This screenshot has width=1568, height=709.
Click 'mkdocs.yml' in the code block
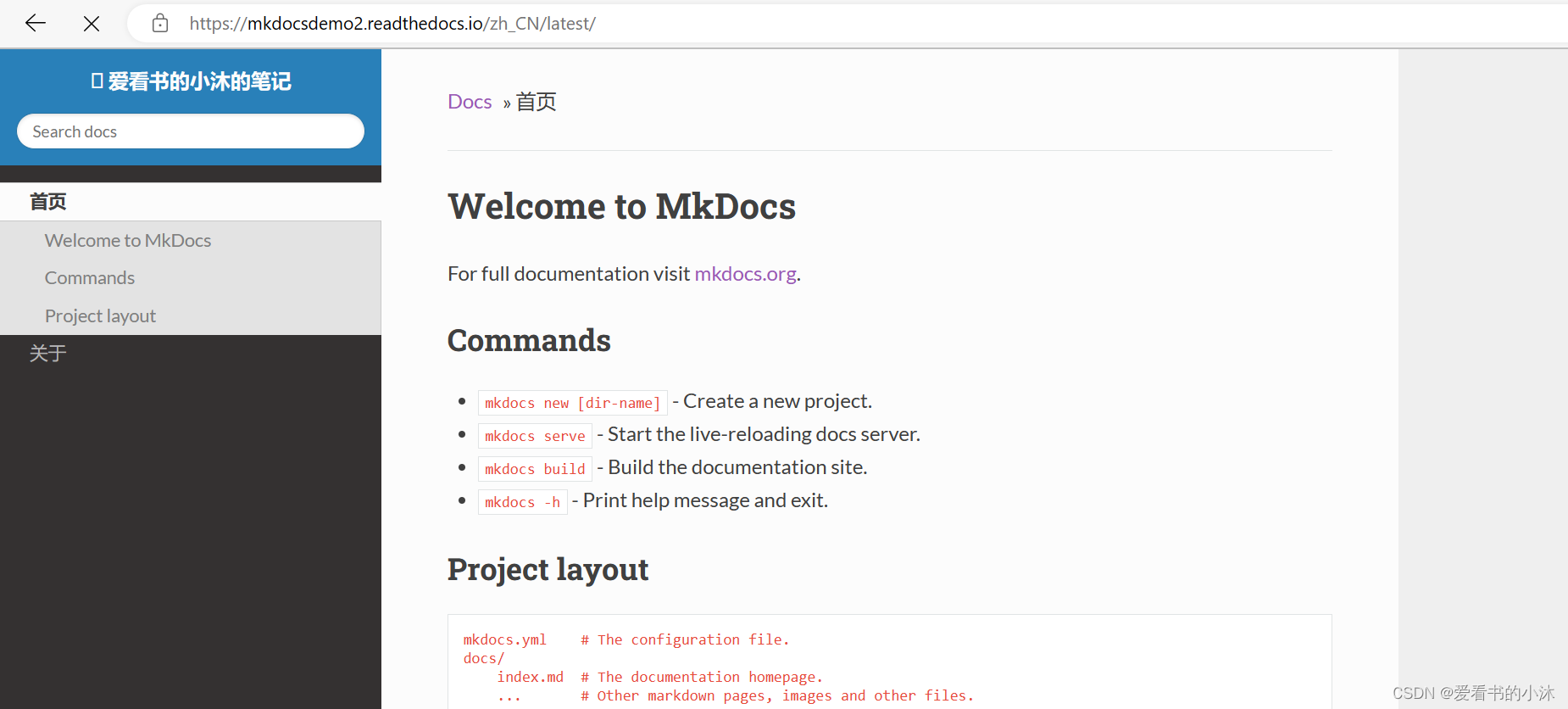click(505, 639)
